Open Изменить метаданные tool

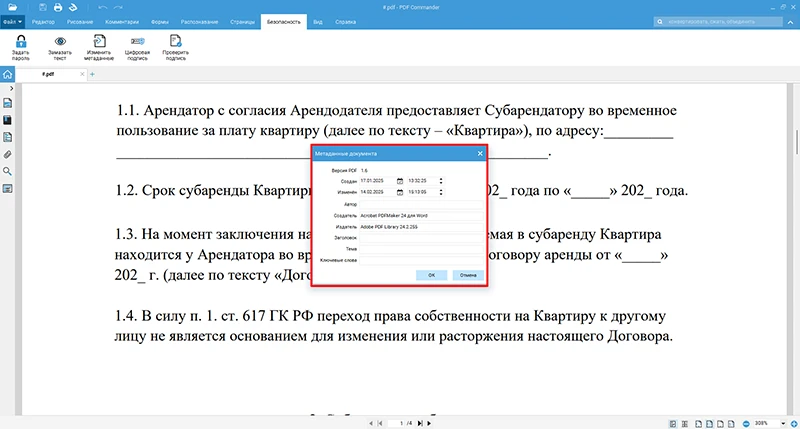tap(99, 47)
